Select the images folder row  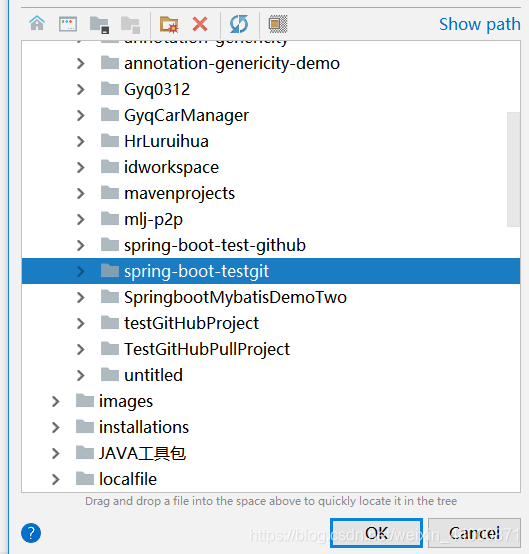271,401
